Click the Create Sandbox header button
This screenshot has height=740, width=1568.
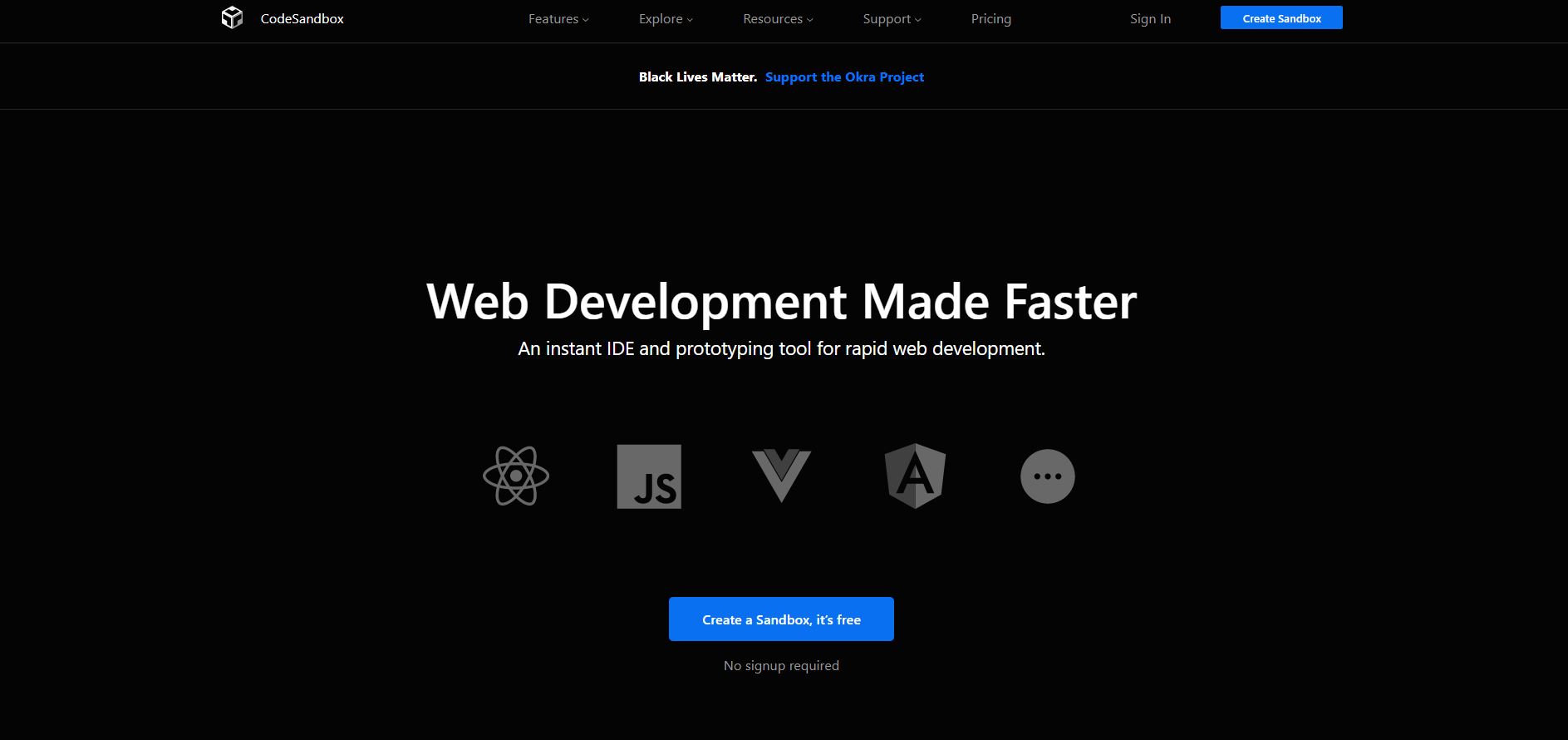1281,17
